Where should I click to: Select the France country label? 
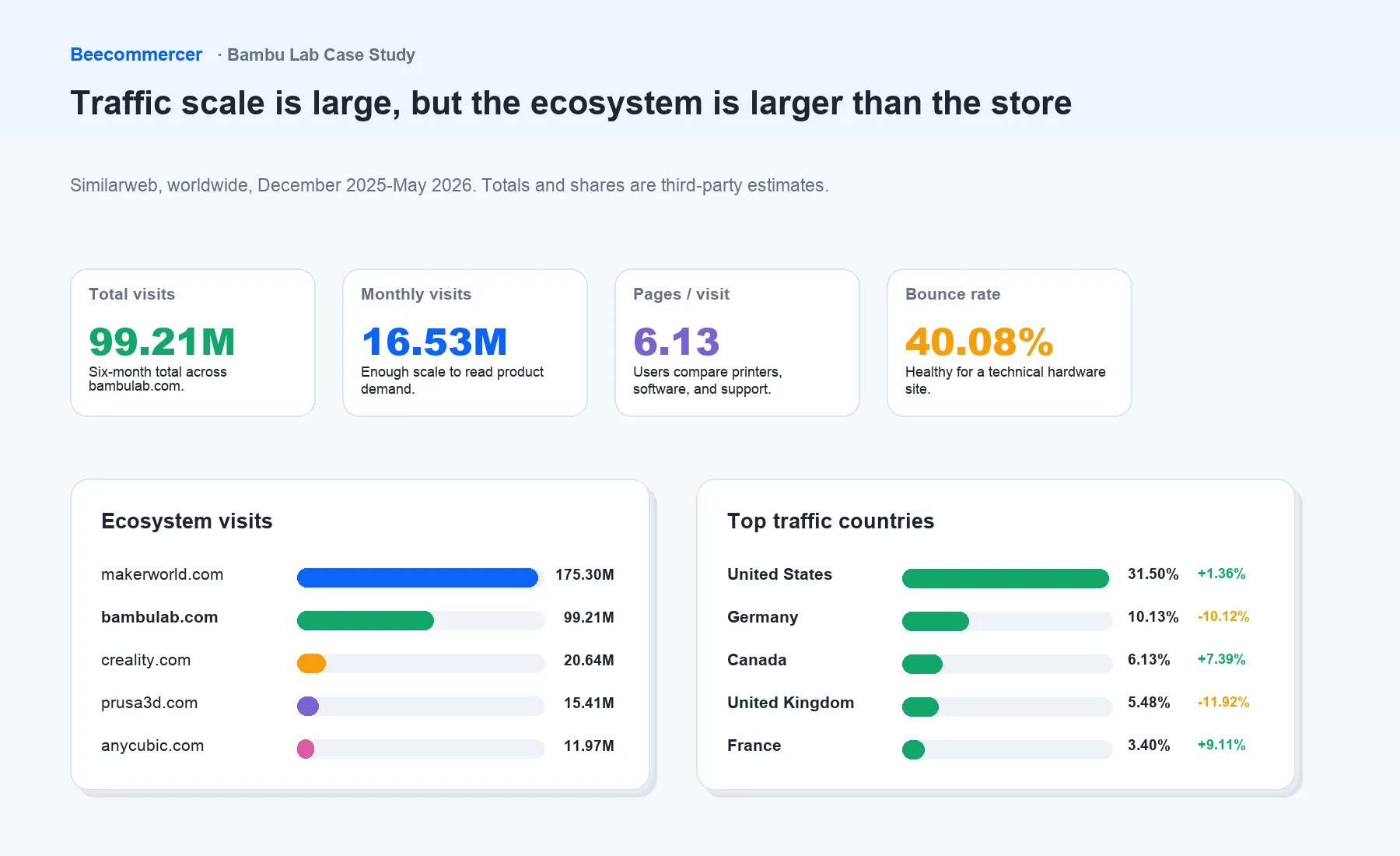pos(754,745)
